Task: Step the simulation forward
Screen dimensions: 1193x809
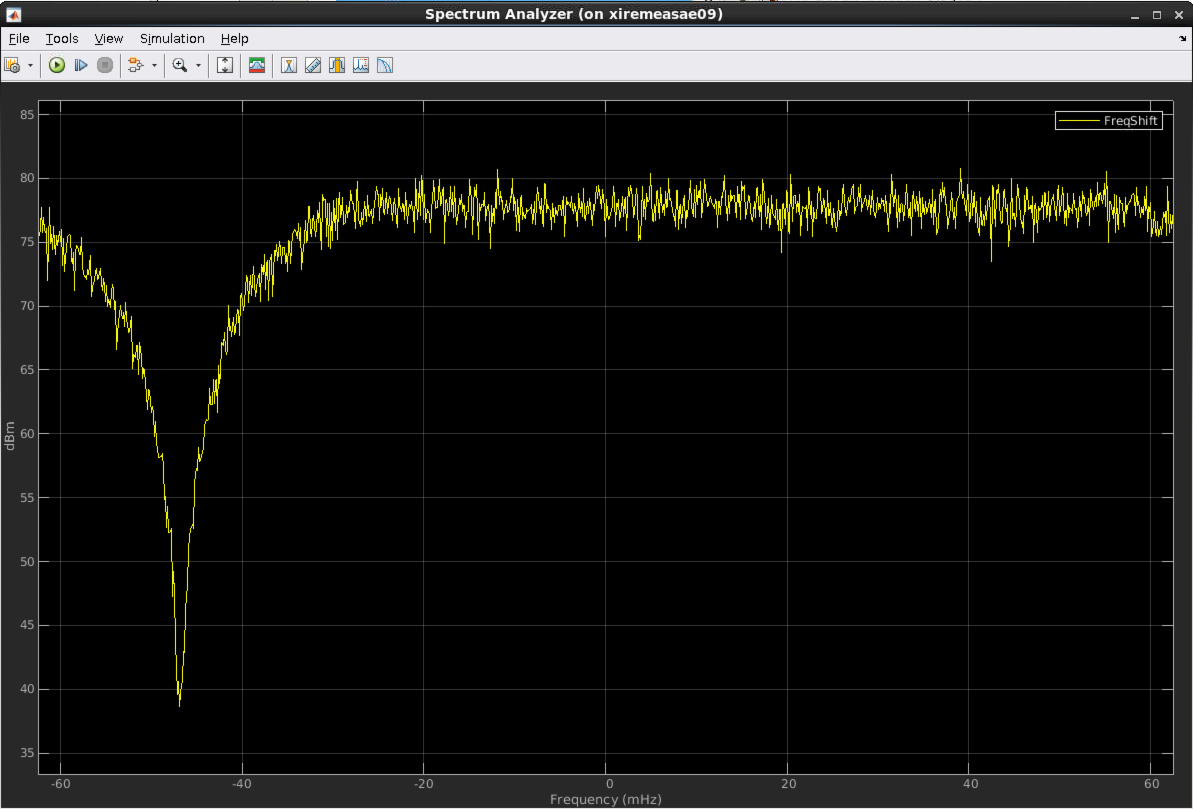Action: pyautogui.click(x=81, y=65)
